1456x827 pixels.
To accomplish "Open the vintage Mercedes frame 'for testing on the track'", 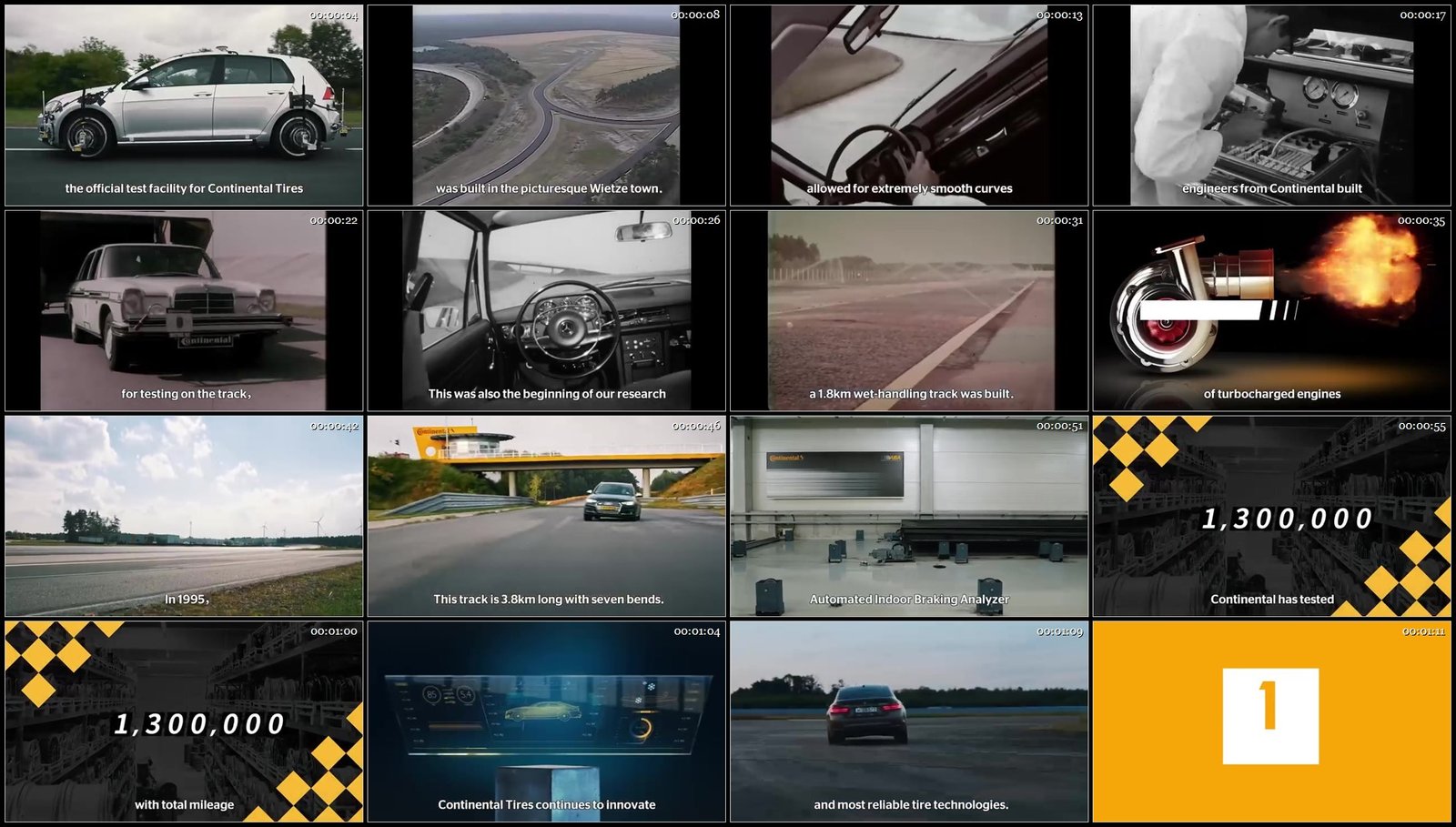I will pyautogui.click(x=184, y=311).
